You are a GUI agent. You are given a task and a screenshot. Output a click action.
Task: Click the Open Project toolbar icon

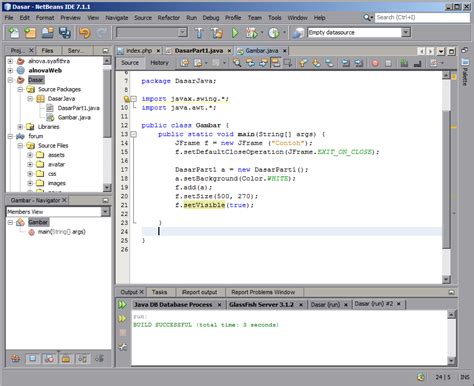coord(48,32)
